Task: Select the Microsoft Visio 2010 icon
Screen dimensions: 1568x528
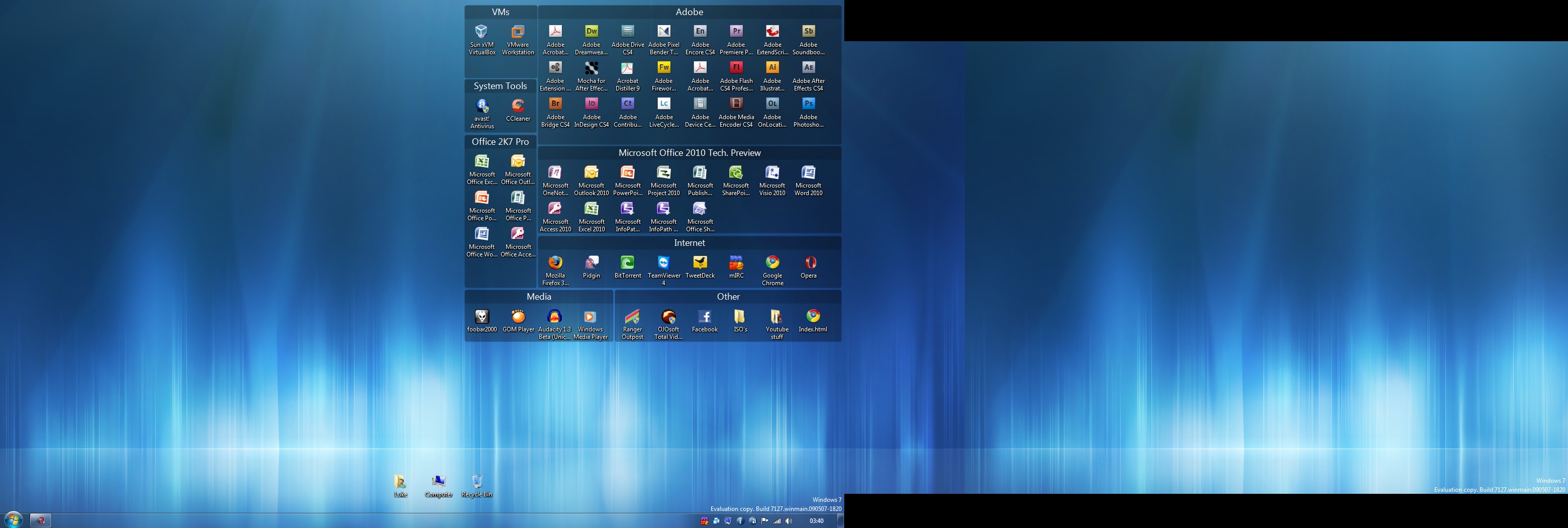Action: point(772,172)
